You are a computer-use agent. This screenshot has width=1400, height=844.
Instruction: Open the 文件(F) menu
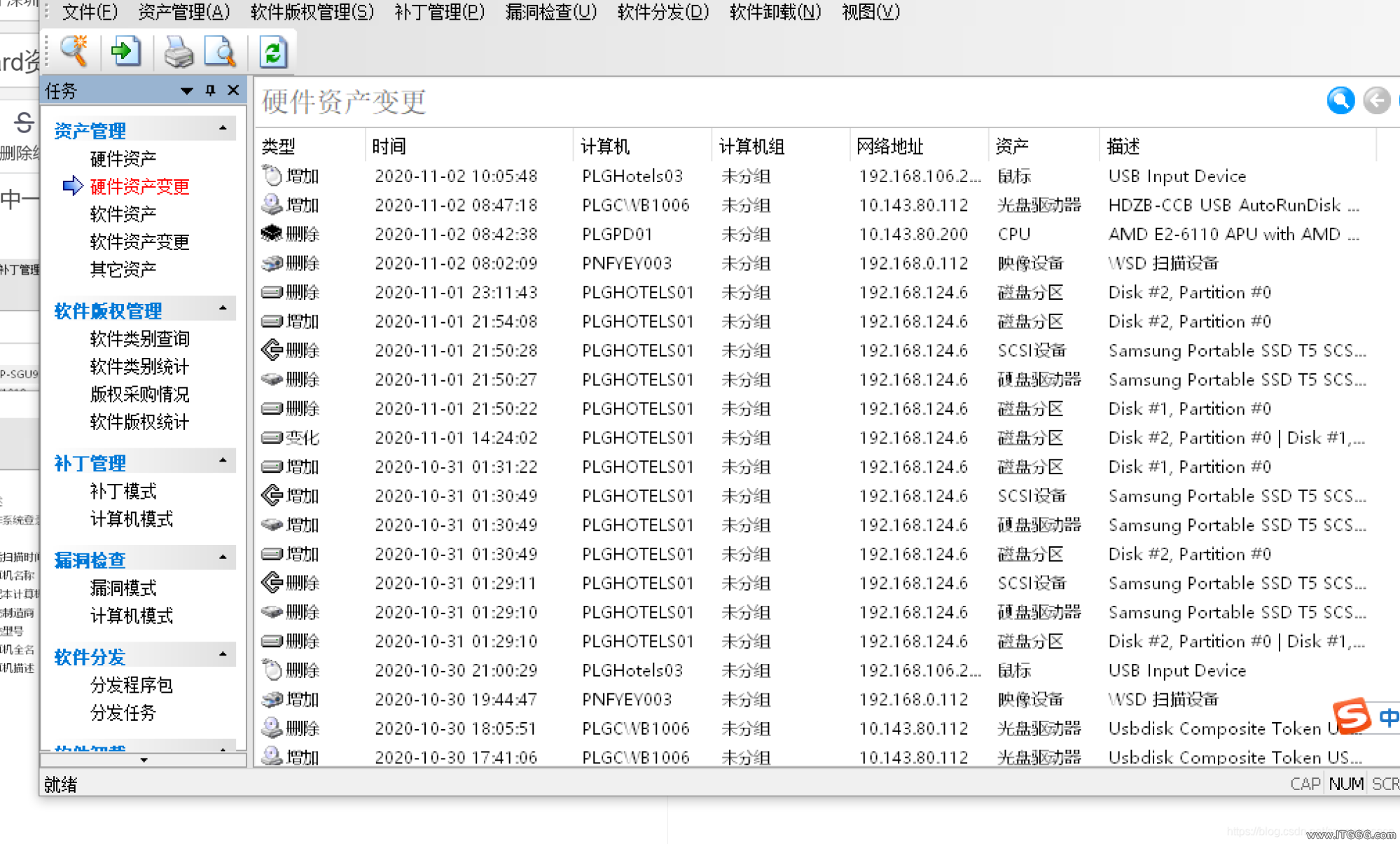90,12
